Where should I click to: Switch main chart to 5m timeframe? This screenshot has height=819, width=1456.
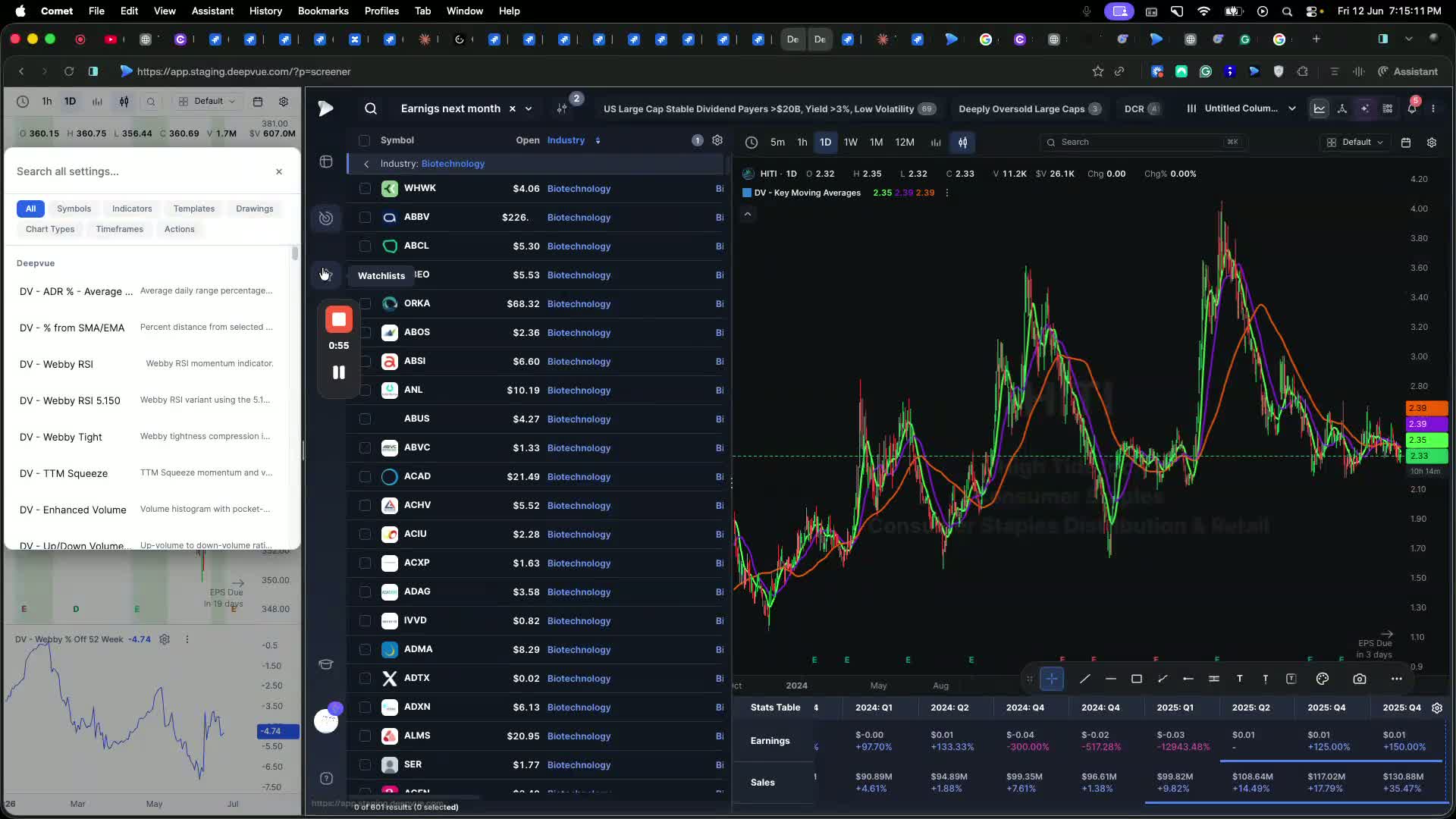(x=777, y=143)
